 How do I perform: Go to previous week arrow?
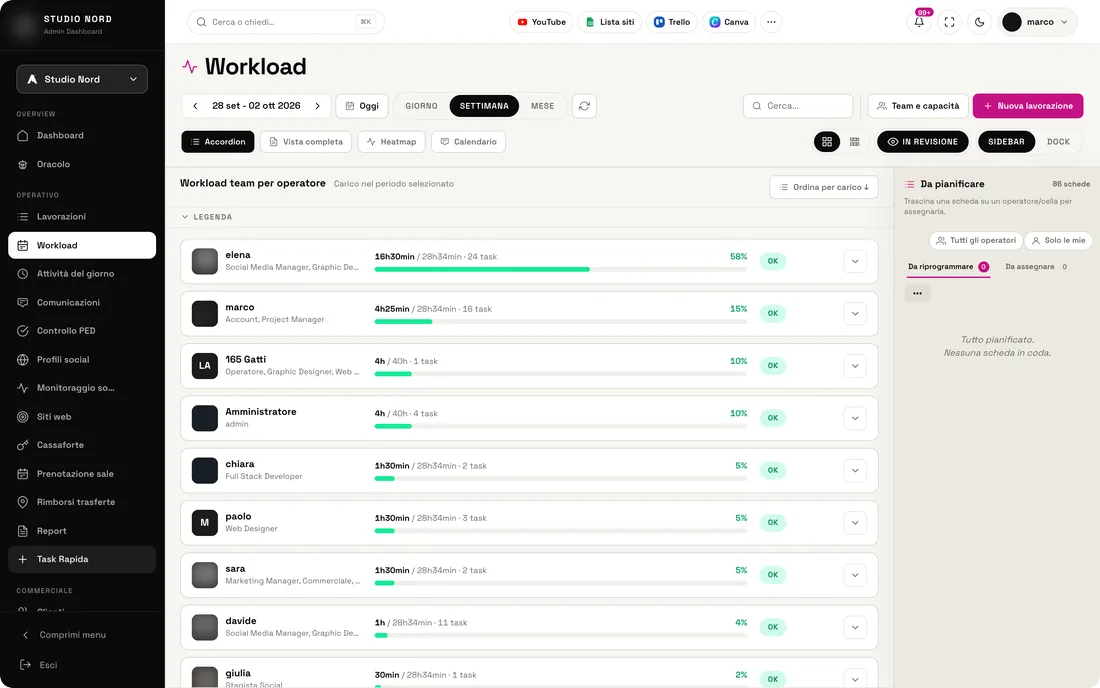(195, 106)
